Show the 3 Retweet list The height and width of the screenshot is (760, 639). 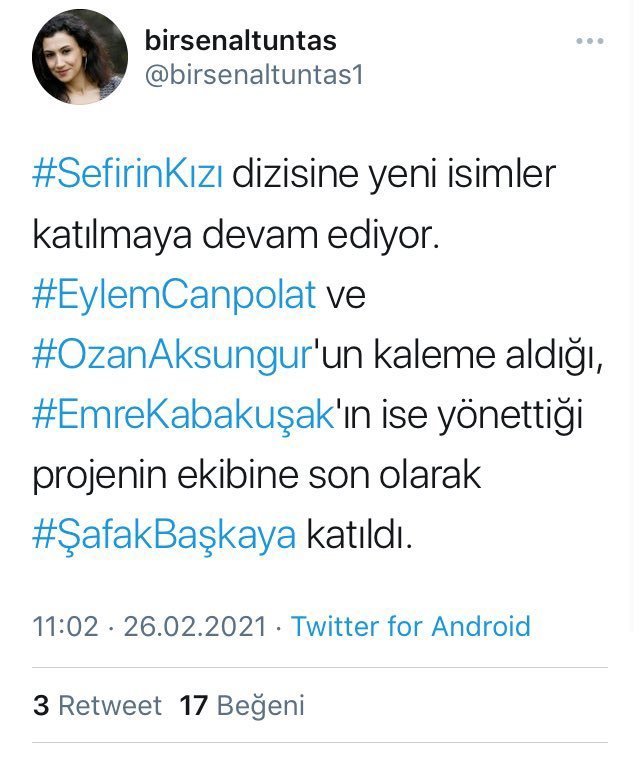(x=97, y=705)
